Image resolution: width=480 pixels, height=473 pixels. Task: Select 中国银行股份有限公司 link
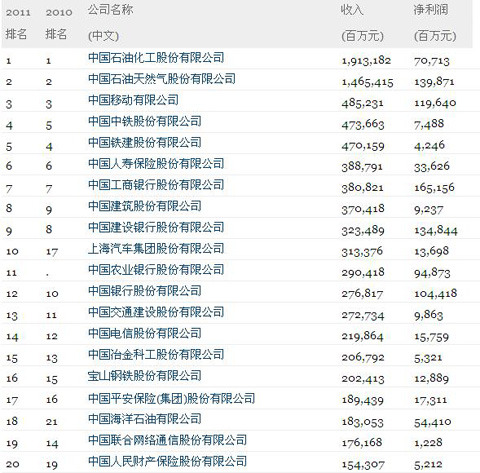pos(145,291)
